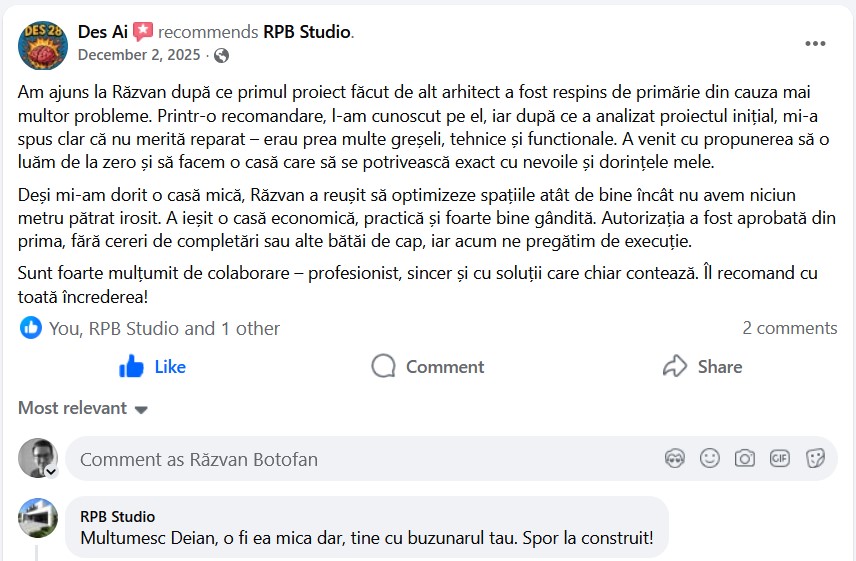Open the Des Ai profile name link
856x561 pixels.
click(x=103, y=32)
